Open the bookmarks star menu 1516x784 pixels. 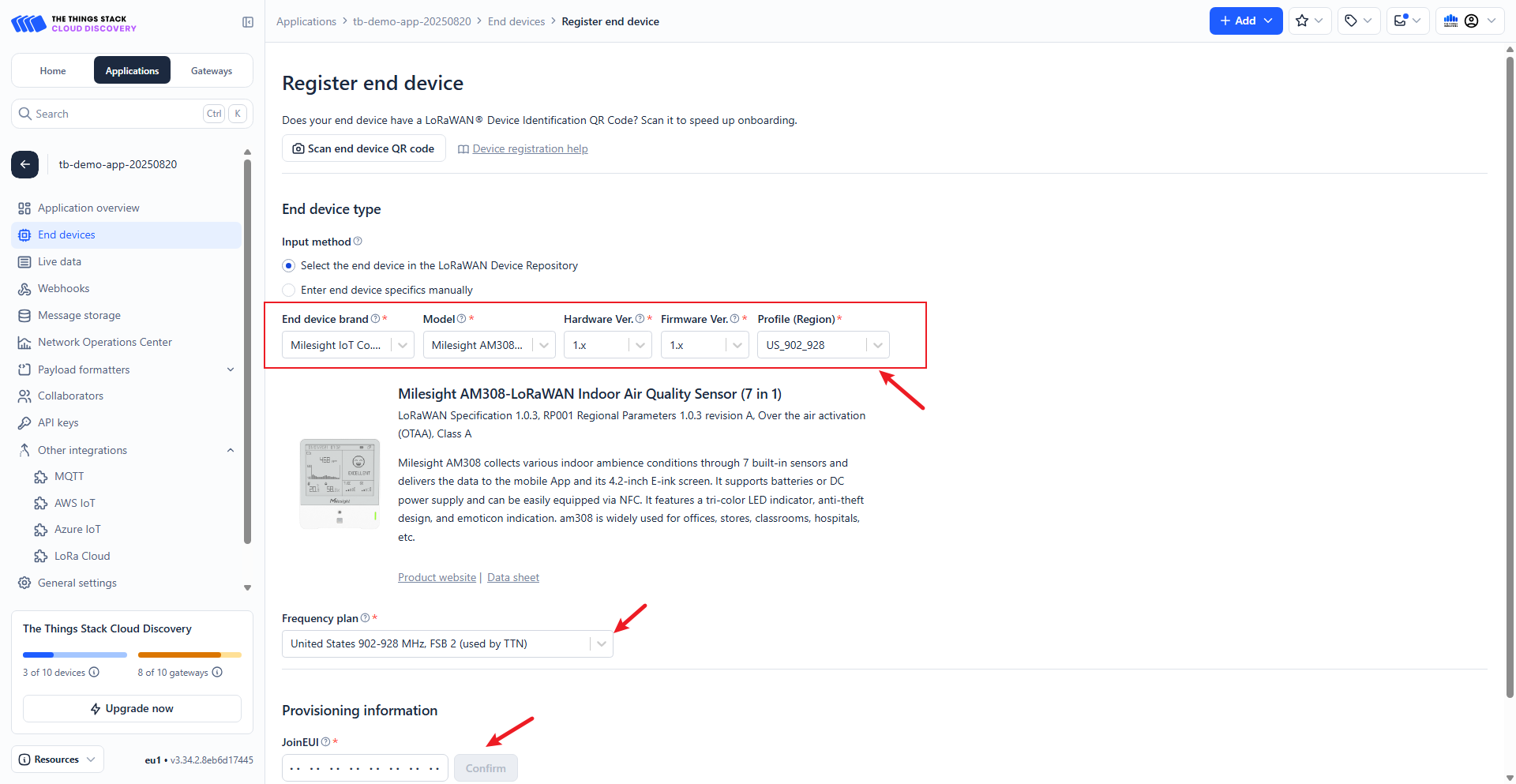pos(1310,21)
